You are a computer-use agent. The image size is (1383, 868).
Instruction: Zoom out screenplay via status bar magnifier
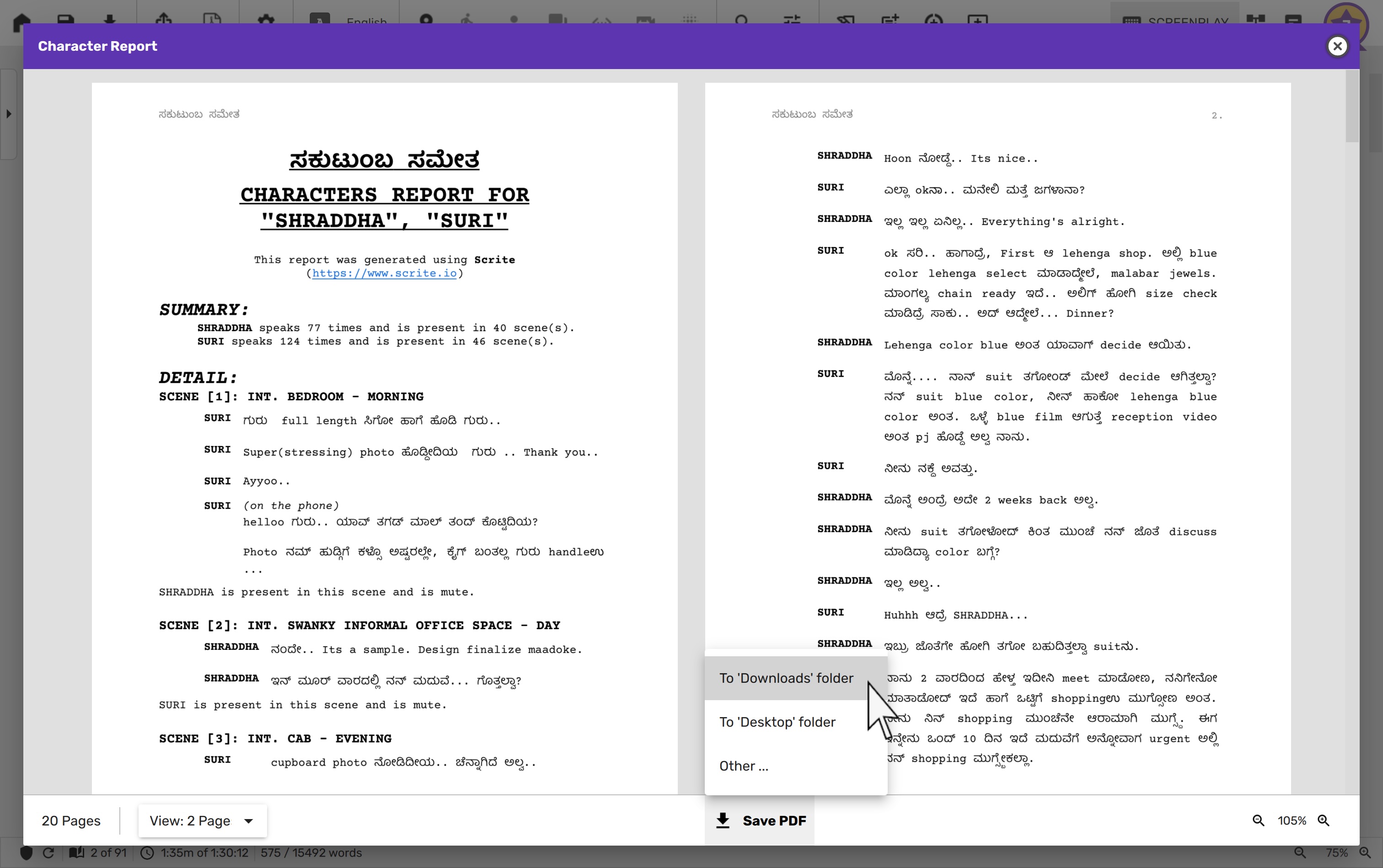(1300, 852)
